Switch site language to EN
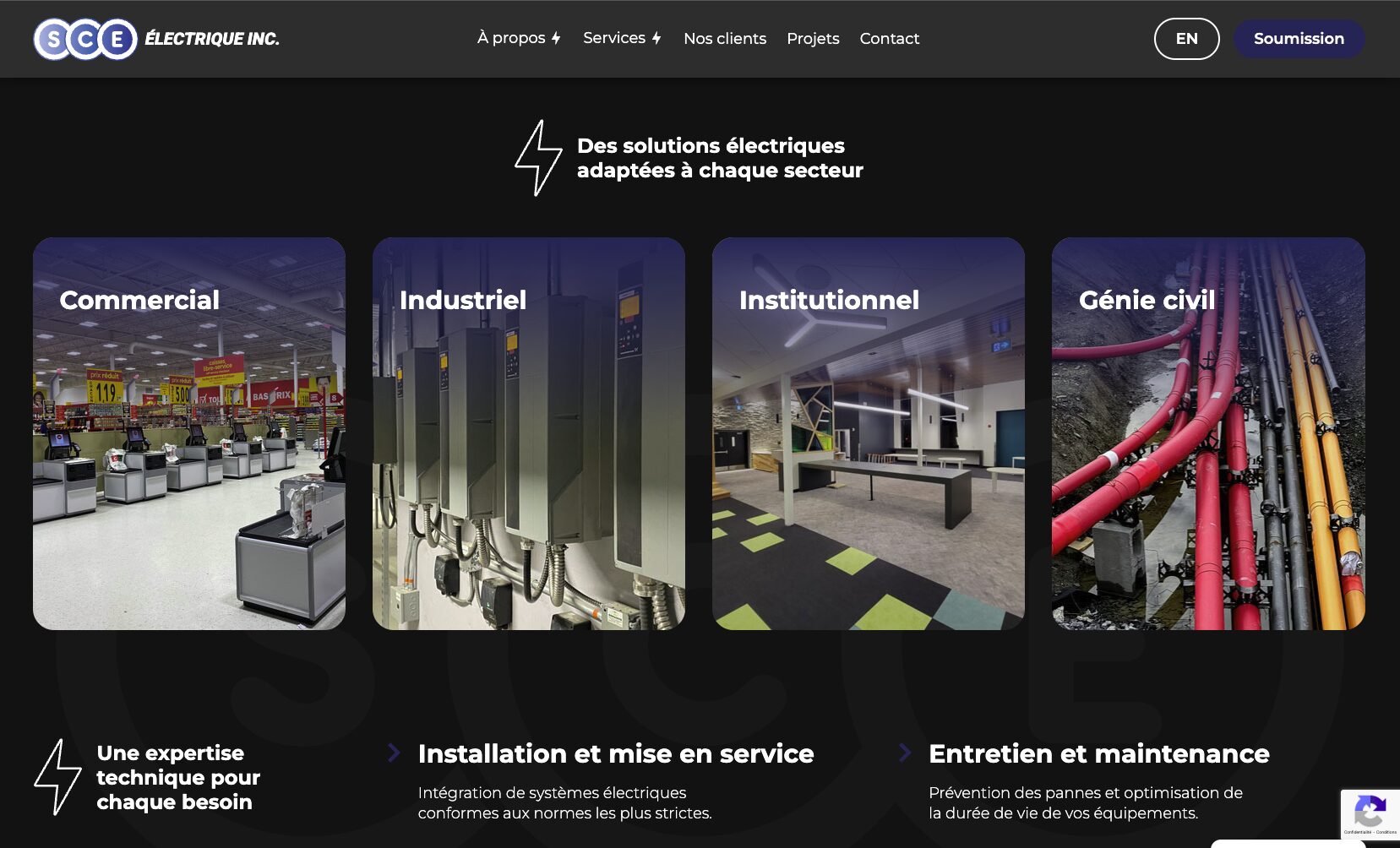 (1186, 39)
